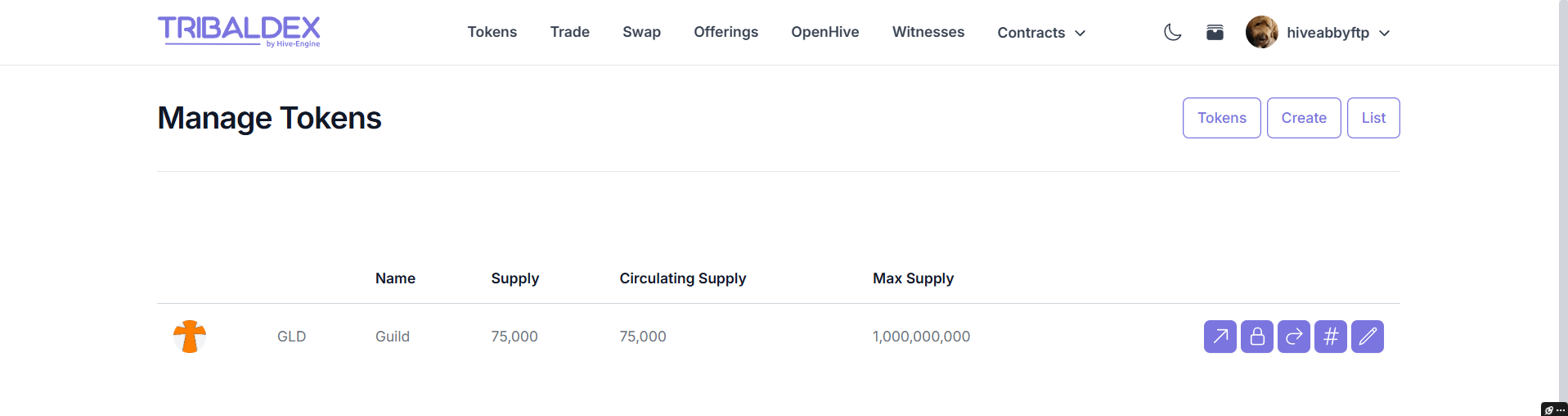Image resolution: width=1568 pixels, height=416 pixels.
Task: Go to Witnesses page
Action: point(928,32)
